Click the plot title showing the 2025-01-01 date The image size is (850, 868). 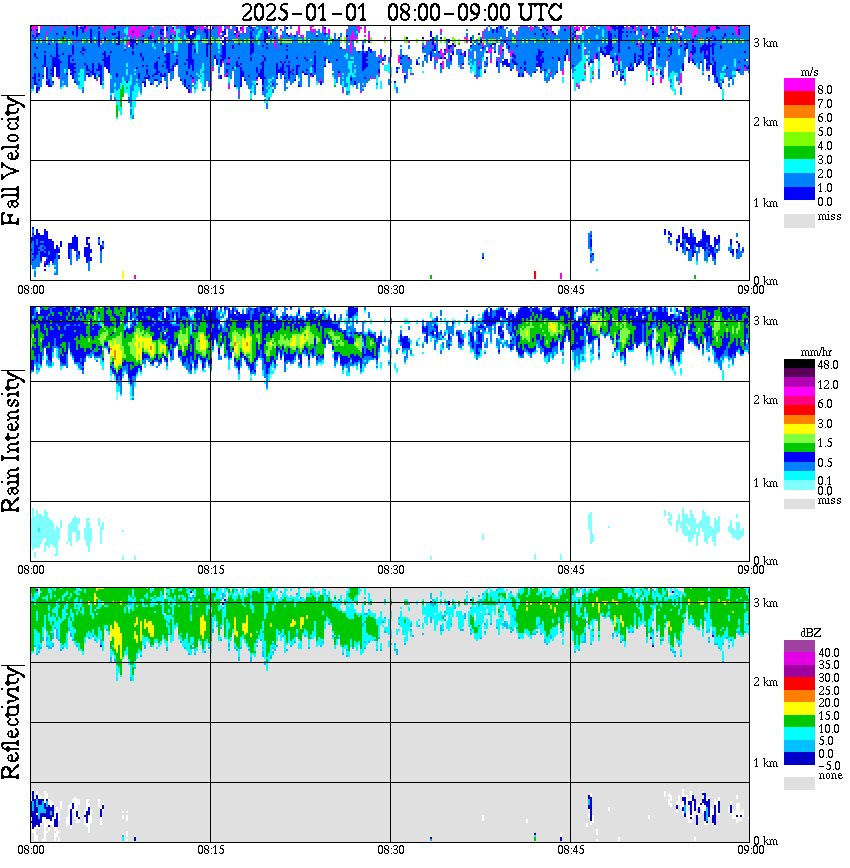click(x=401, y=12)
